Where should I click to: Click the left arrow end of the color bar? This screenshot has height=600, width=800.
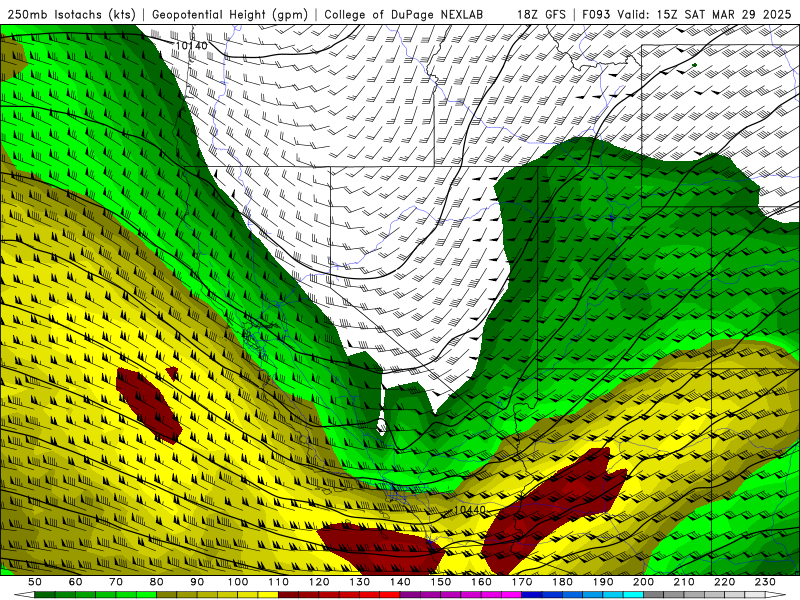click(23, 595)
